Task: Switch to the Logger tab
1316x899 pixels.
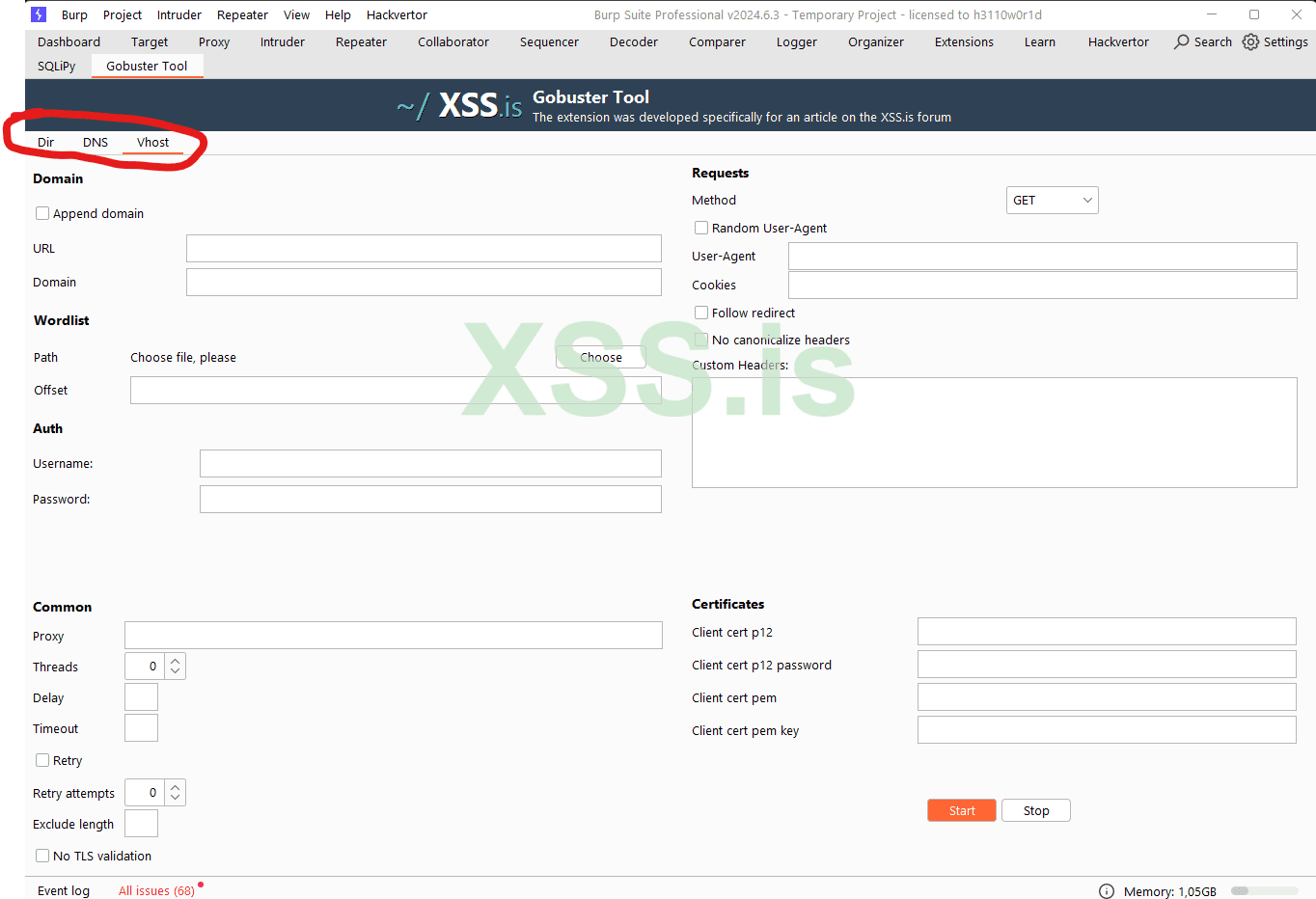Action: click(797, 41)
